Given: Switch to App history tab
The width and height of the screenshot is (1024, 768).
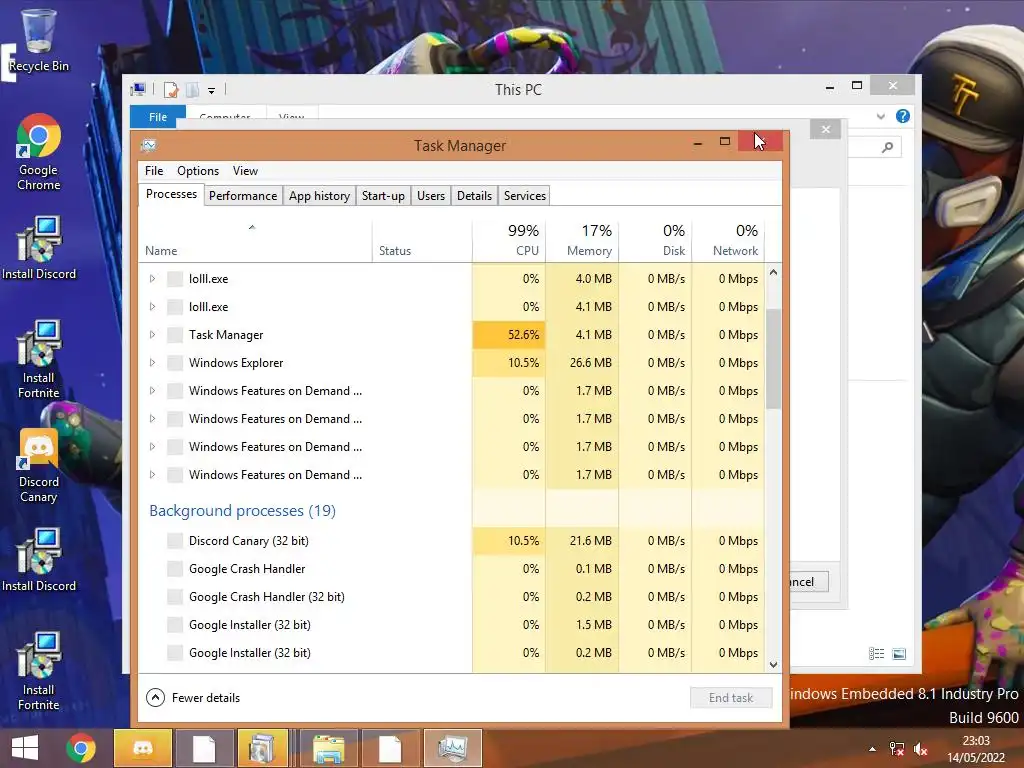Looking at the screenshot, I should 319,196.
